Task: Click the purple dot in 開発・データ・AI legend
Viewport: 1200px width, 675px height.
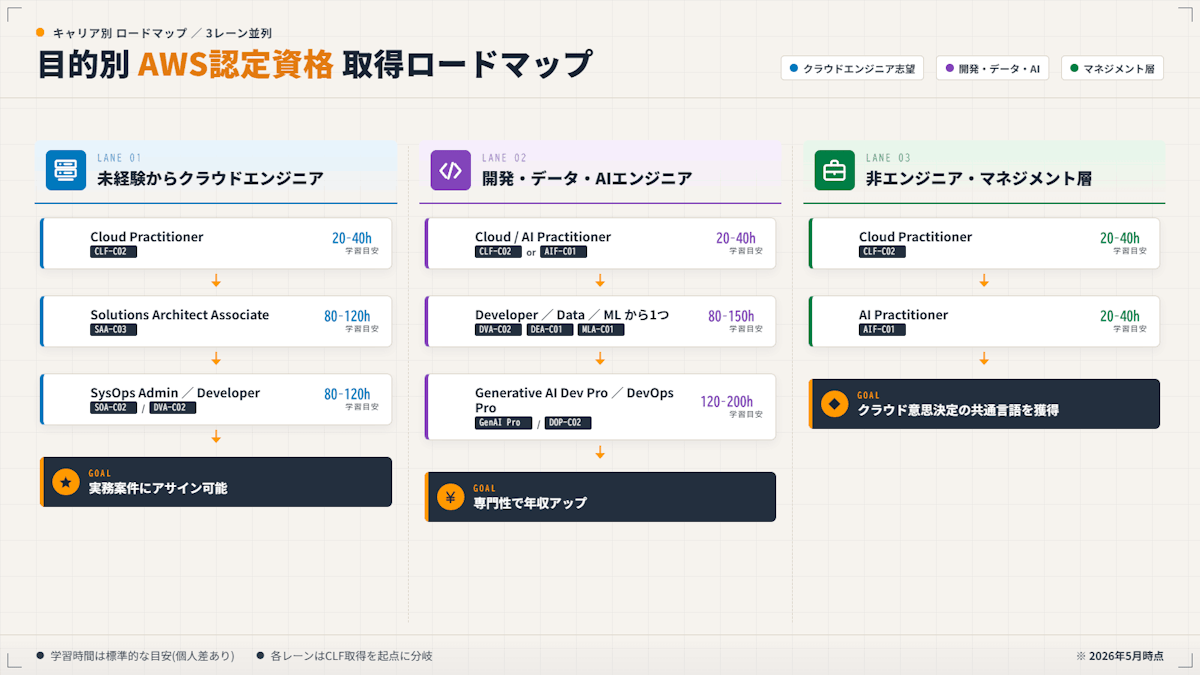Action: (x=949, y=69)
